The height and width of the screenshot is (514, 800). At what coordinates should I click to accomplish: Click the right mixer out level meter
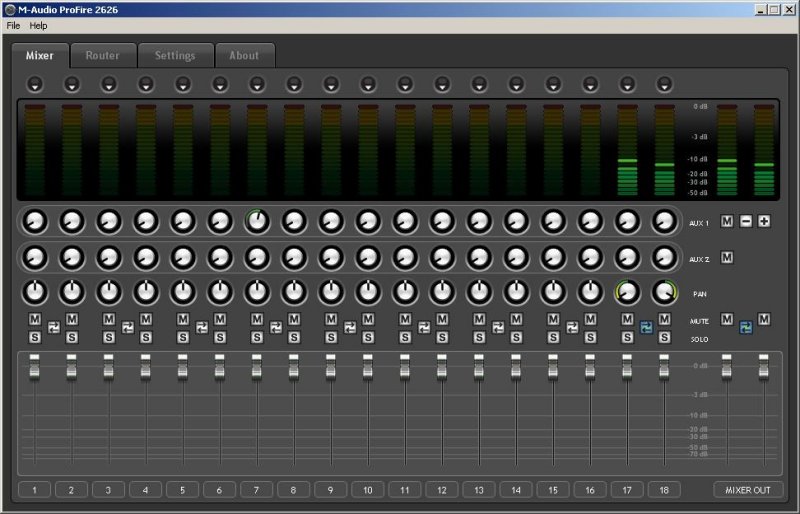[x=764, y=150]
